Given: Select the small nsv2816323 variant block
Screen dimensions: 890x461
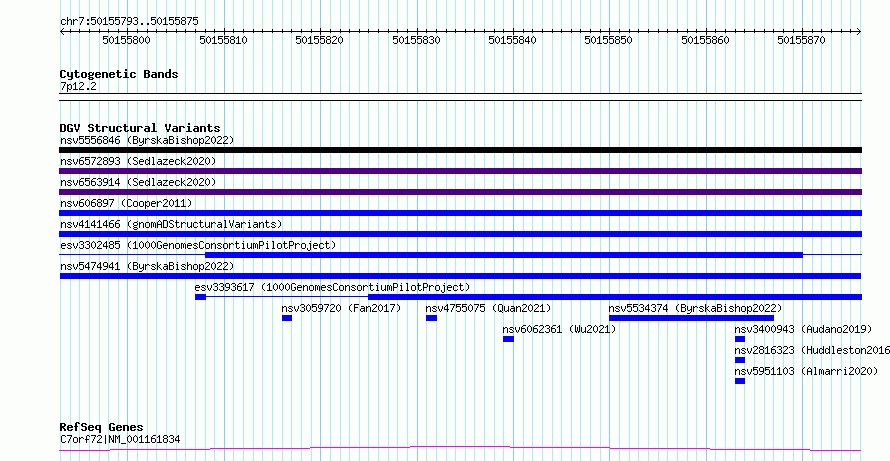Looking at the screenshot, I should (740, 360).
